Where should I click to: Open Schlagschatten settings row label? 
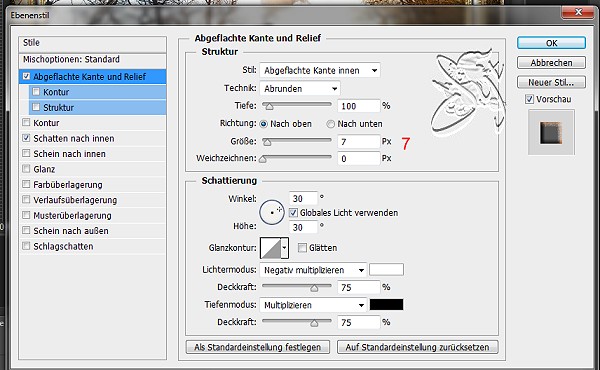[x=63, y=246]
